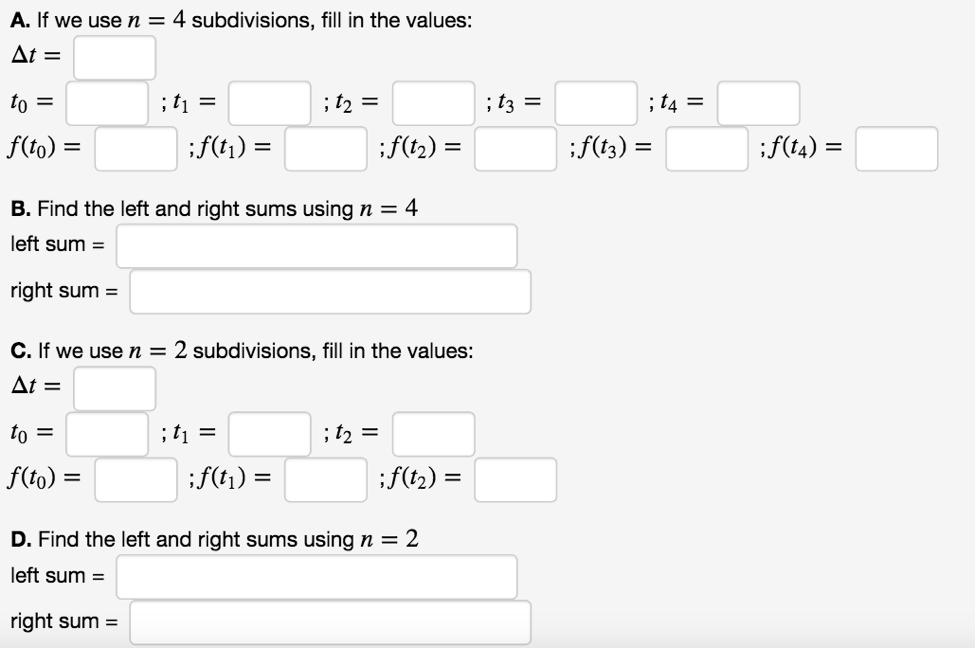Click the f(t4) field in part A
975x648 pixels.
coord(896,148)
